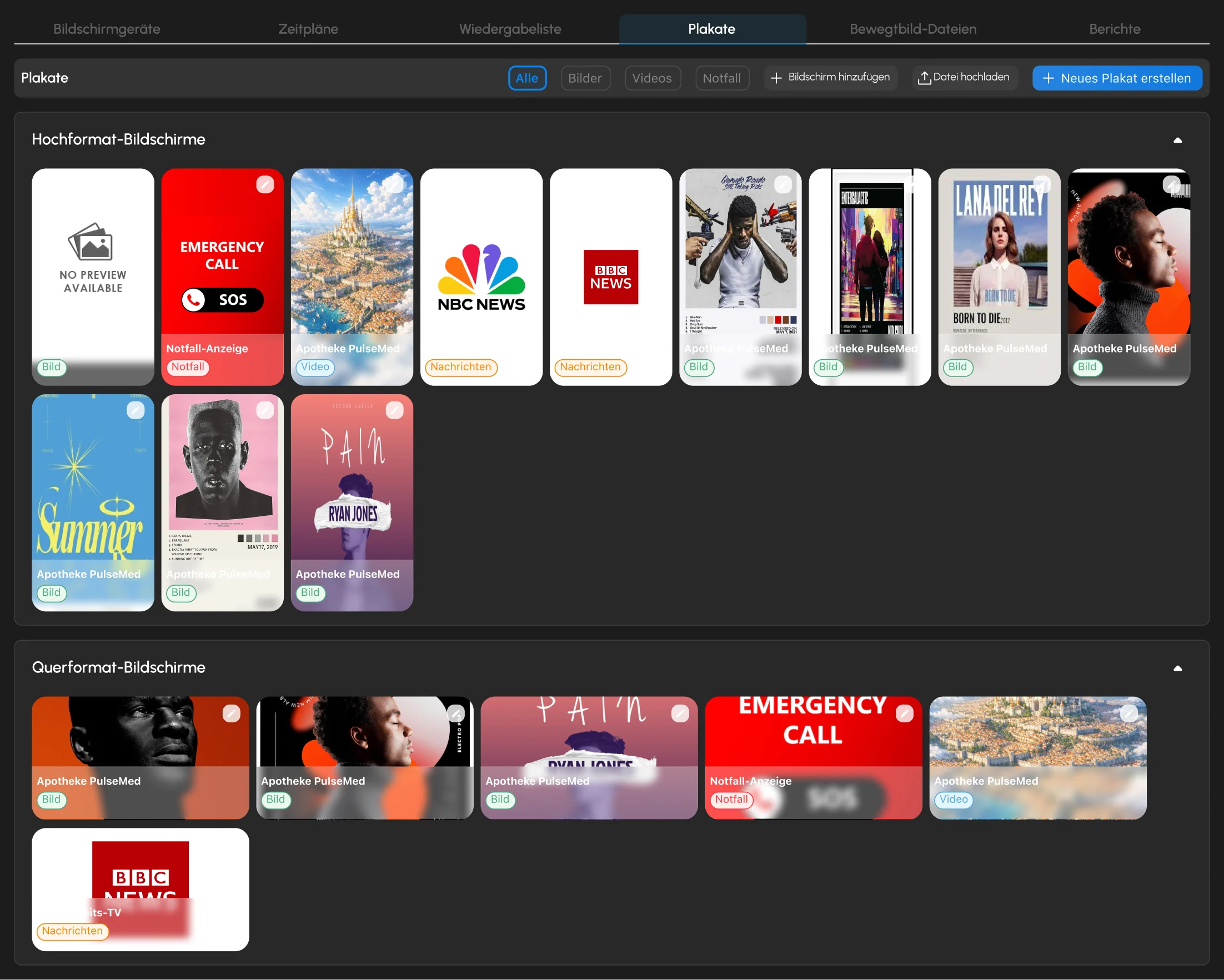Image resolution: width=1224 pixels, height=980 pixels.
Task: Edit the portrait Pain Ryan Jones poster
Action: click(394, 410)
